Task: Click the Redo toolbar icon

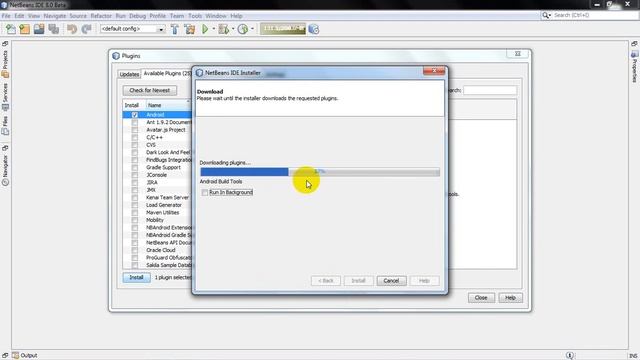Action: (86, 29)
